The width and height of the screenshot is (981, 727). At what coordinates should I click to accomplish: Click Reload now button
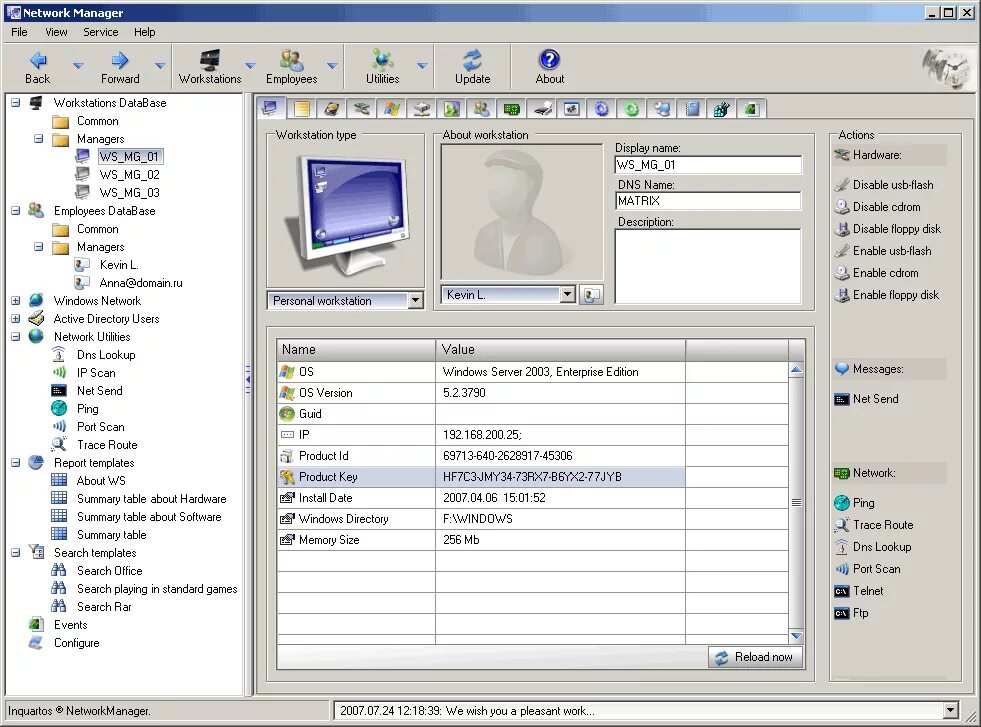click(756, 657)
